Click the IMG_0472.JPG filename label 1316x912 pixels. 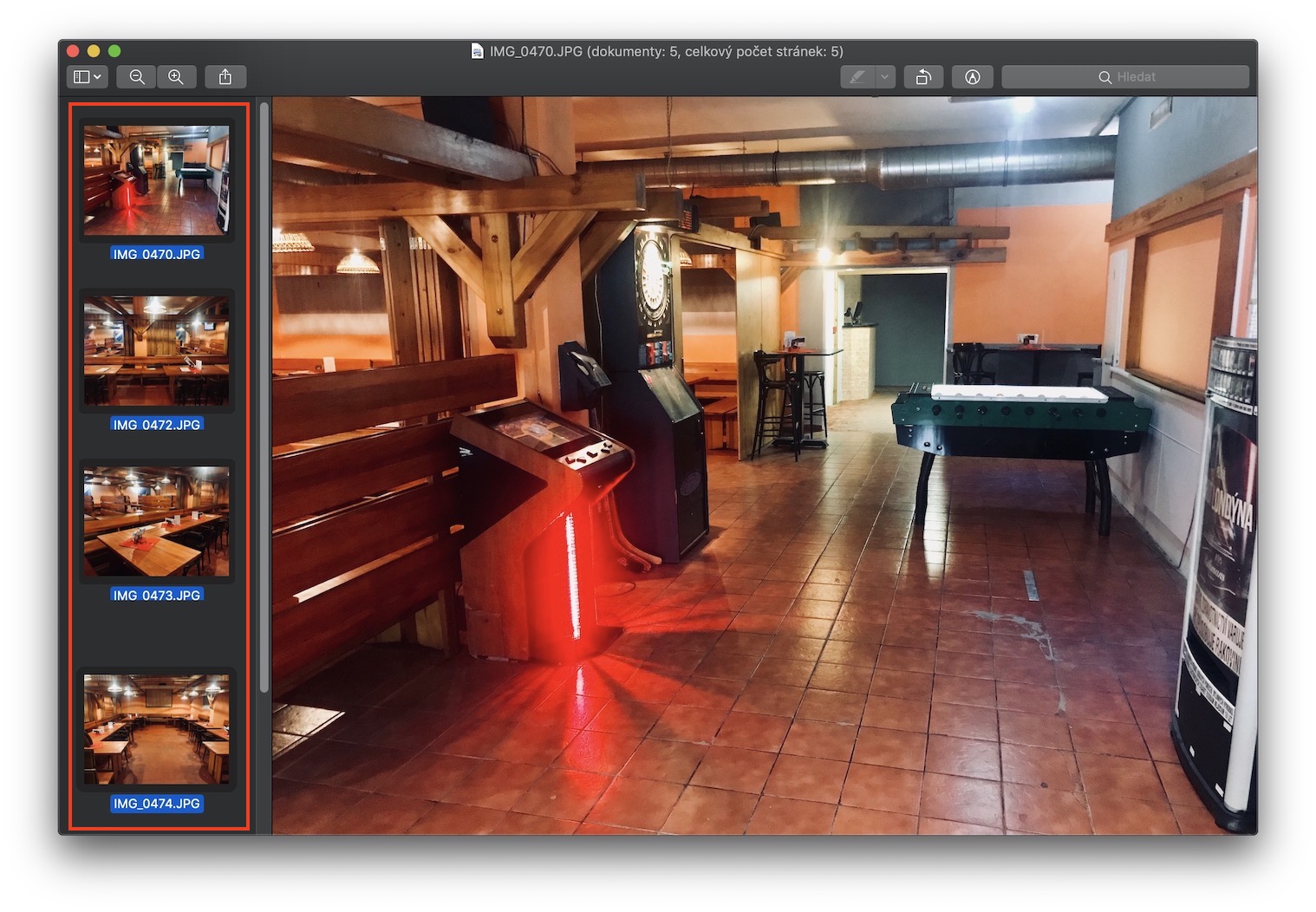tap(157, 425)
